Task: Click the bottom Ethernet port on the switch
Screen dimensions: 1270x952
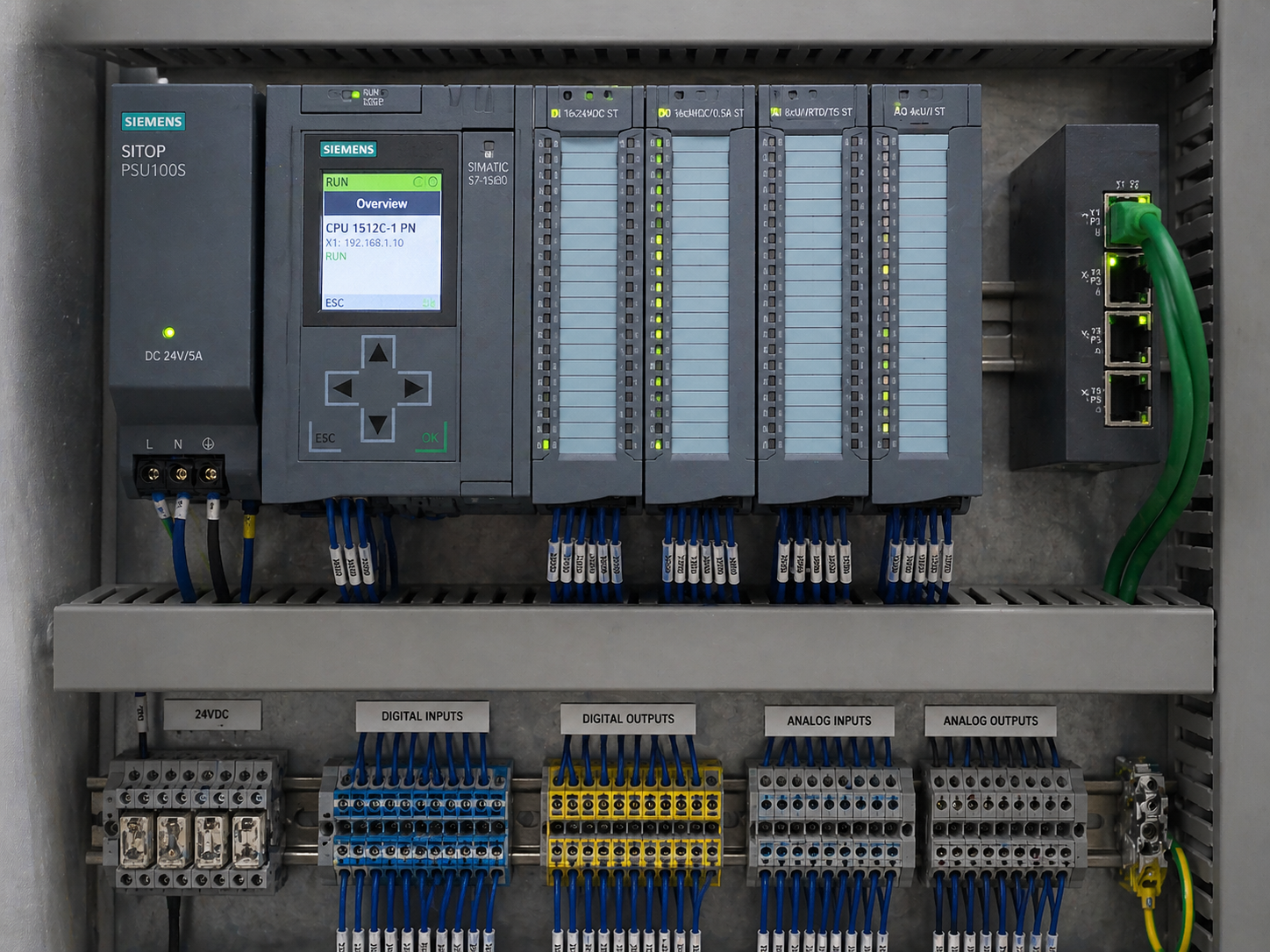Action: click(1127, 400)
